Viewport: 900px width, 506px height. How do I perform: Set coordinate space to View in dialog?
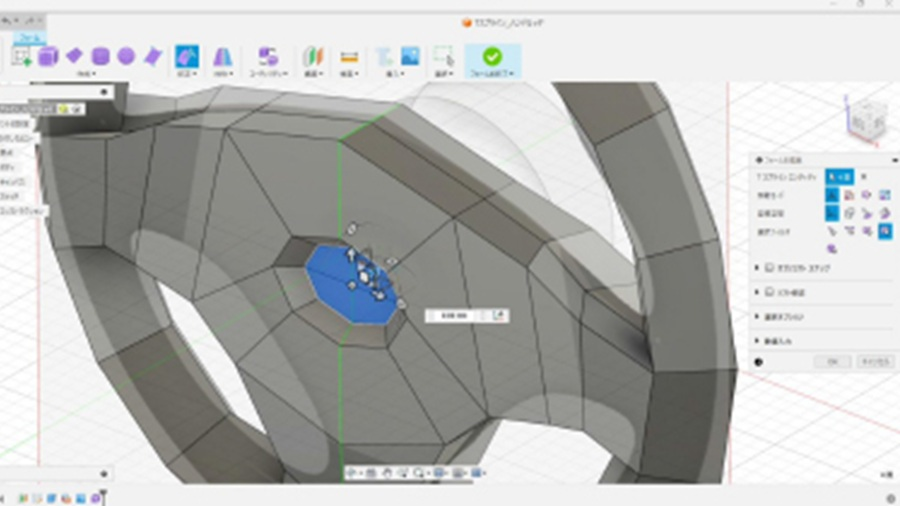point(849,213)
